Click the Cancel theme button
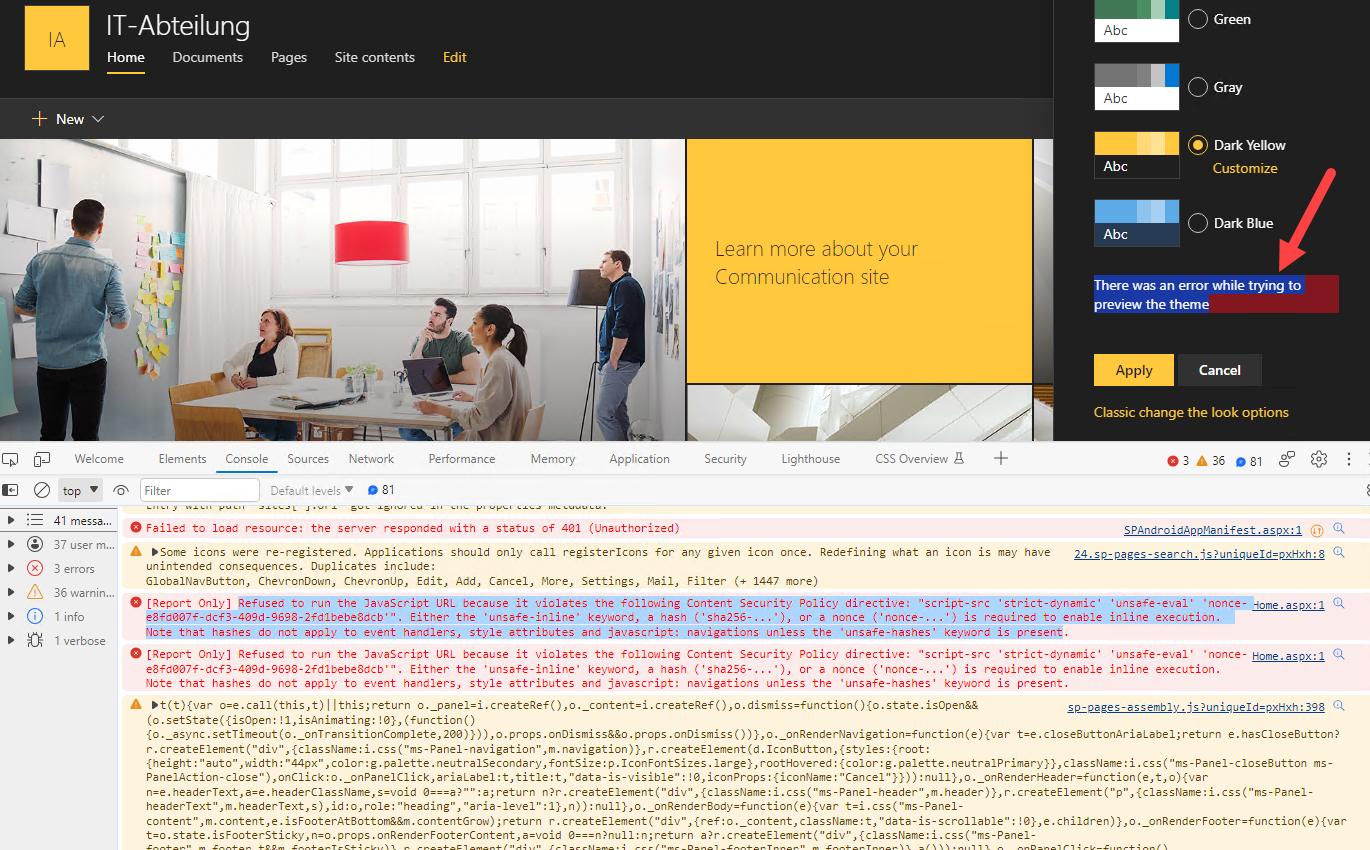 [1220, 370]
